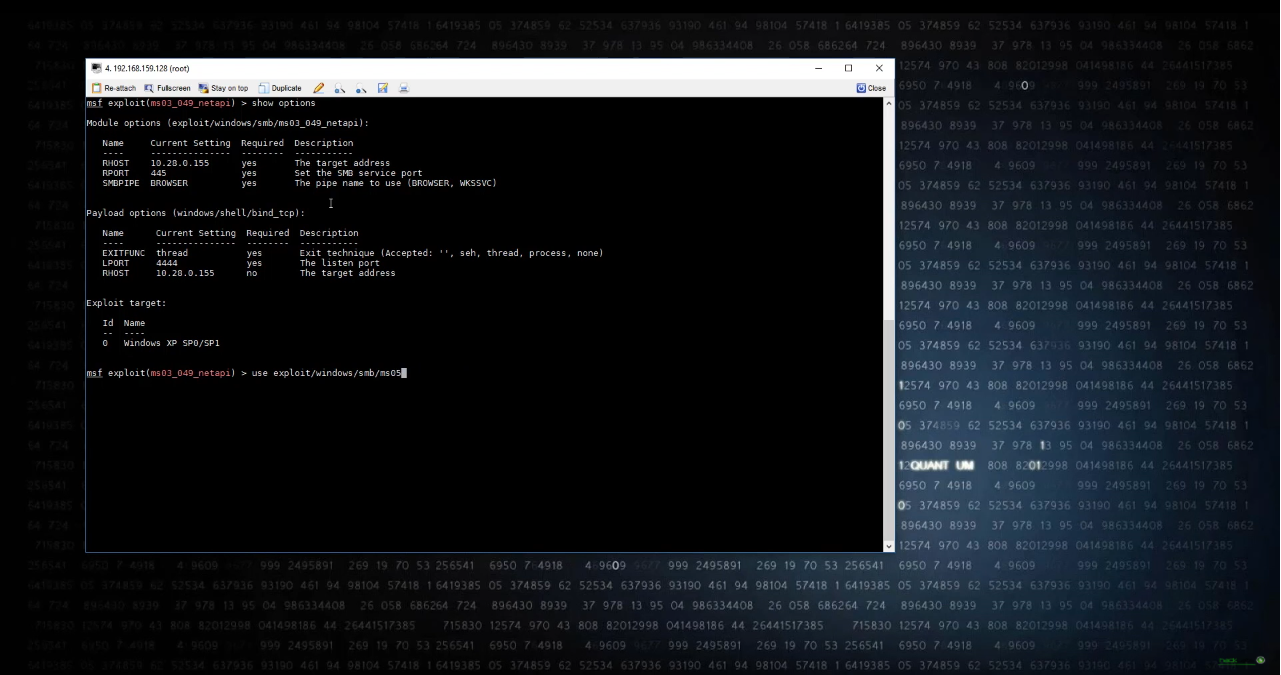
Task: Click the SMBPIPE option name
Action: (123, 183)
